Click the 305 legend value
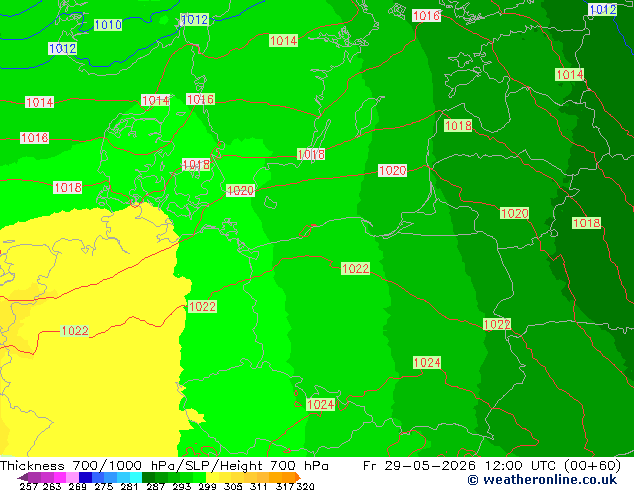634x490 pixels. coord(233,486)
